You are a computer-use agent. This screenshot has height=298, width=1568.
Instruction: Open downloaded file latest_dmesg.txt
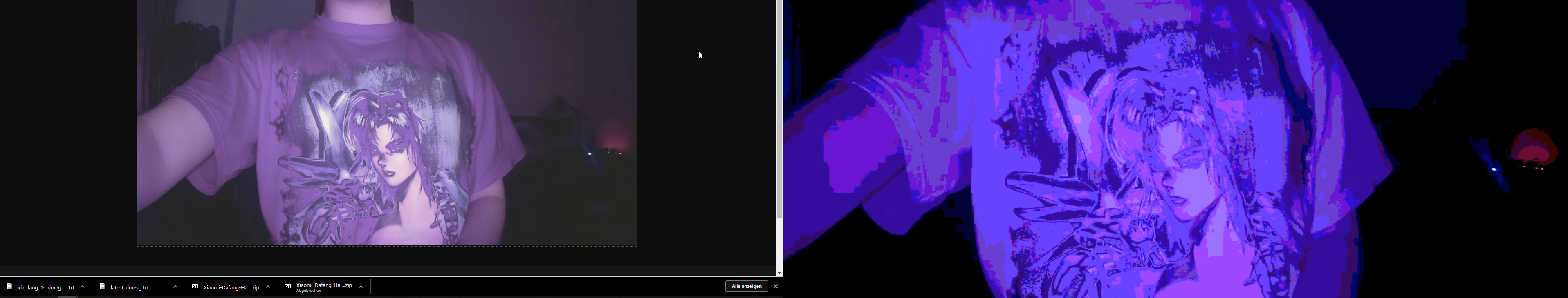coord(129,287)
